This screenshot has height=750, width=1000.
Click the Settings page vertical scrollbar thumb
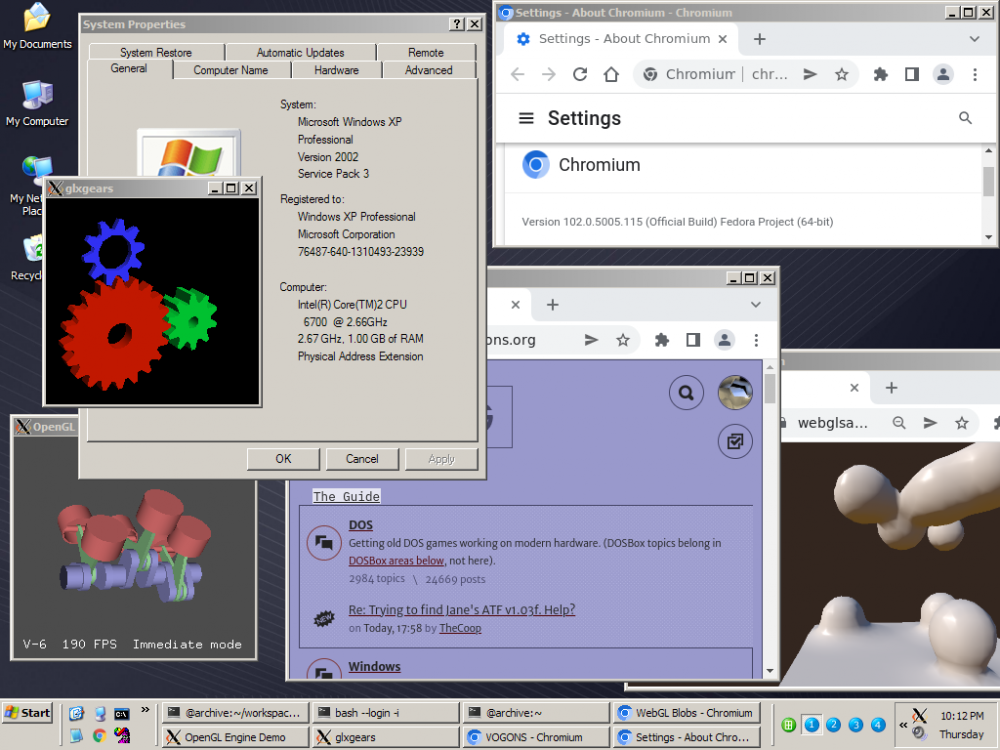coord(988,181)
